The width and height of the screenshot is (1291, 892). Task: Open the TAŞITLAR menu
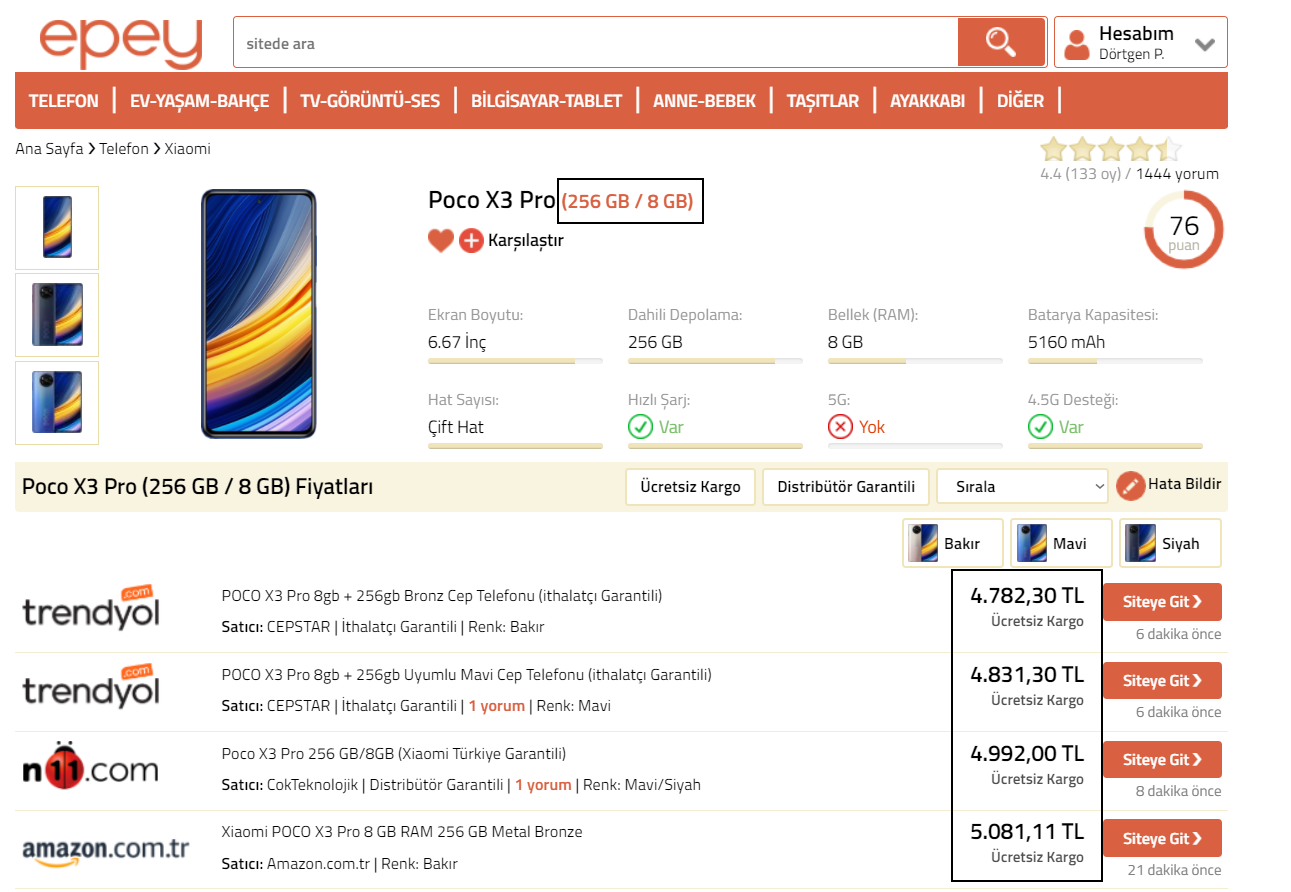point(823,101)
